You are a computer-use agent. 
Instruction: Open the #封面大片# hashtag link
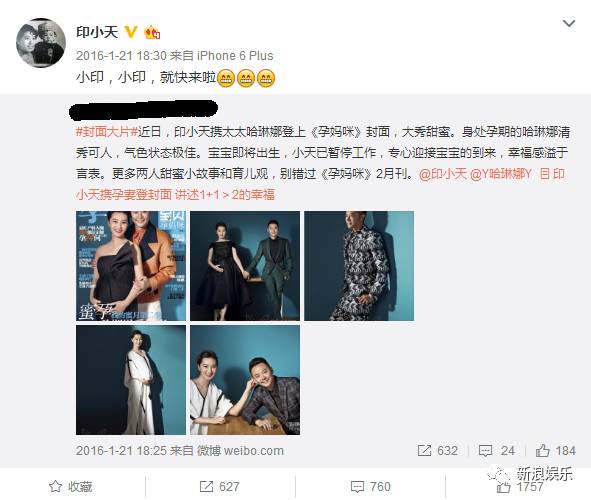[x=107, y=132]
